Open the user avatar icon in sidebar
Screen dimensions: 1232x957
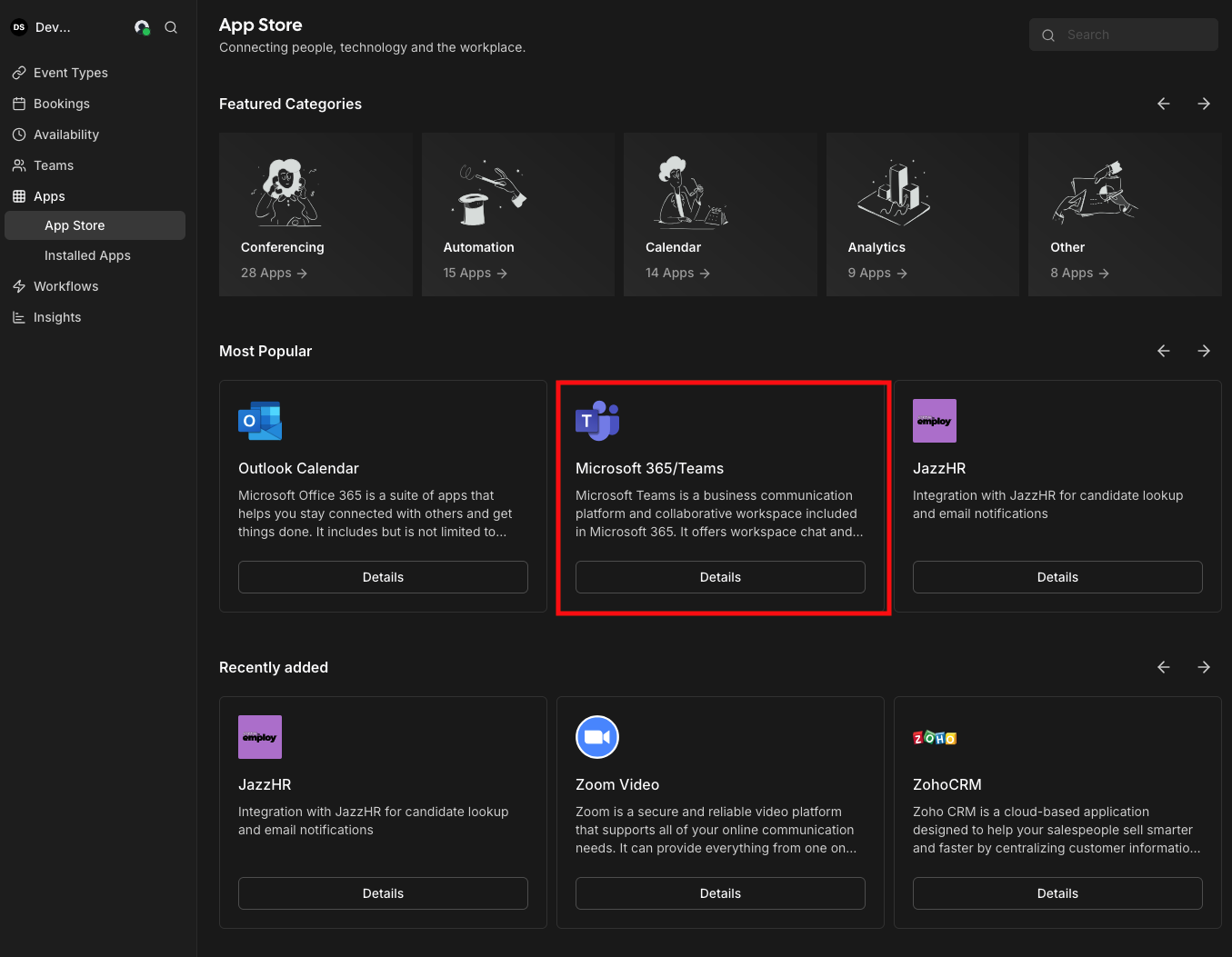tap(142, 27)
